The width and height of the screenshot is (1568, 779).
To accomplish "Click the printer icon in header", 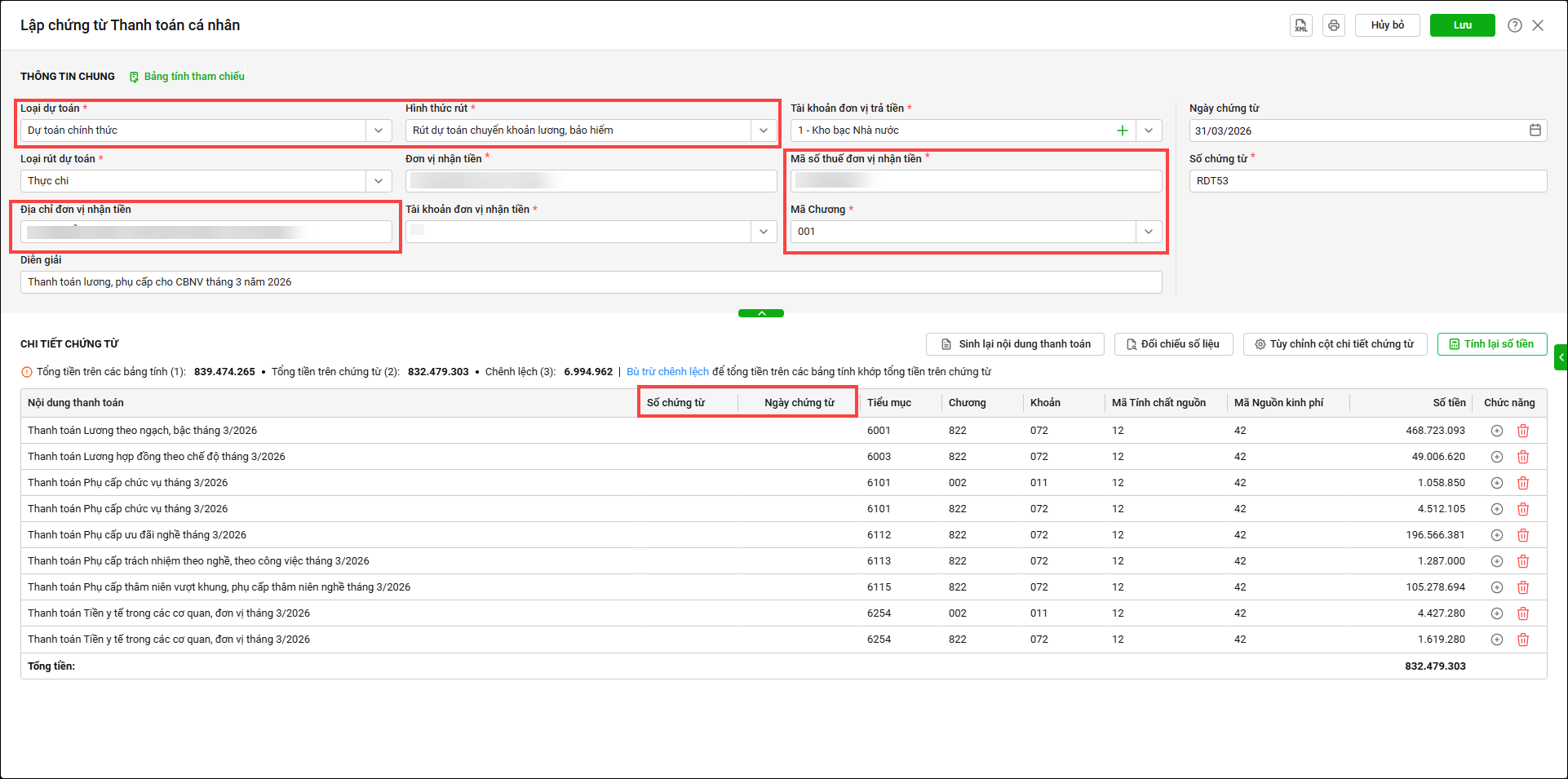I will click(1334, 25).
